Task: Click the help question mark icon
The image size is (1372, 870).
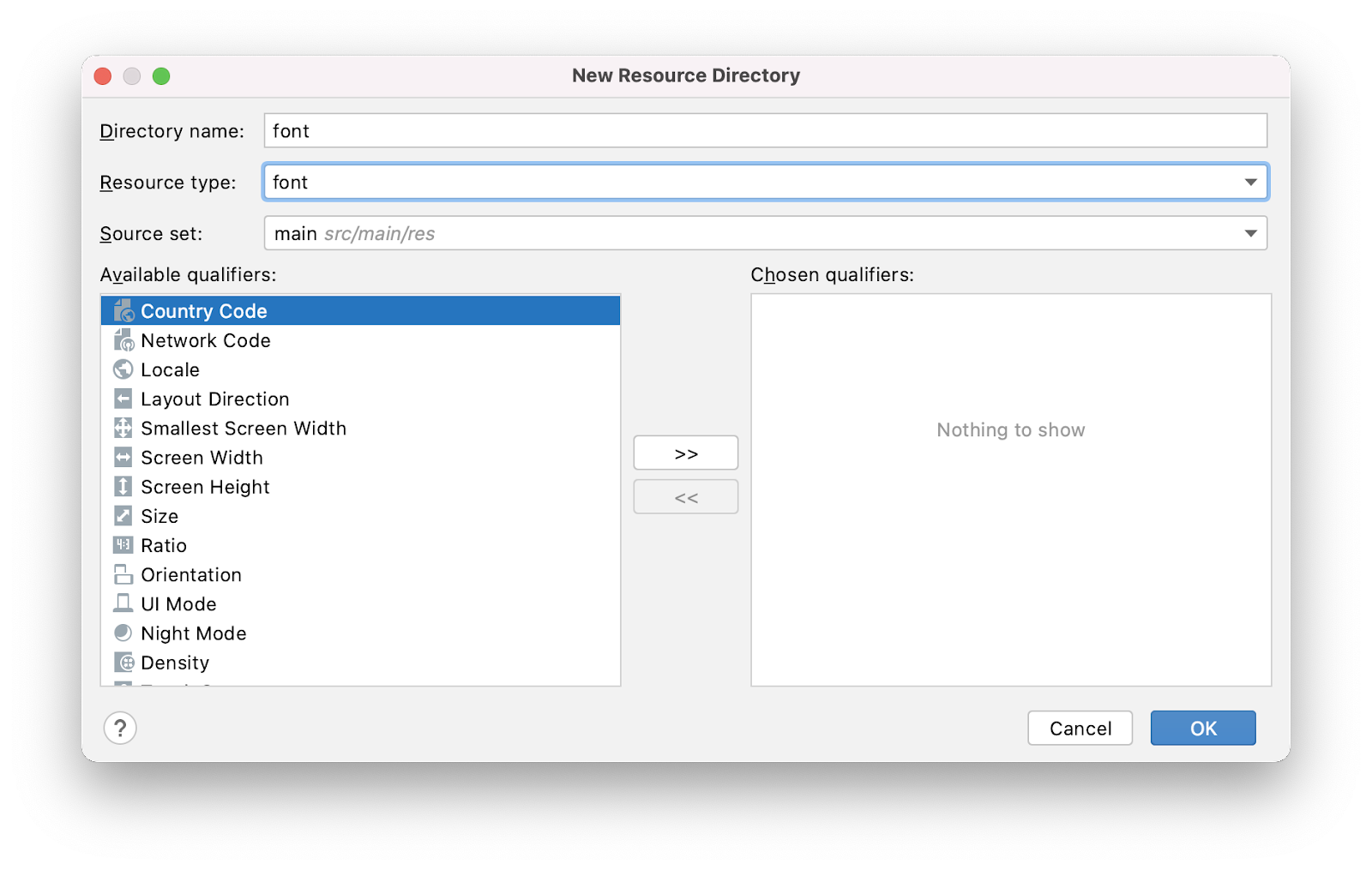Action: pos(120,728)
